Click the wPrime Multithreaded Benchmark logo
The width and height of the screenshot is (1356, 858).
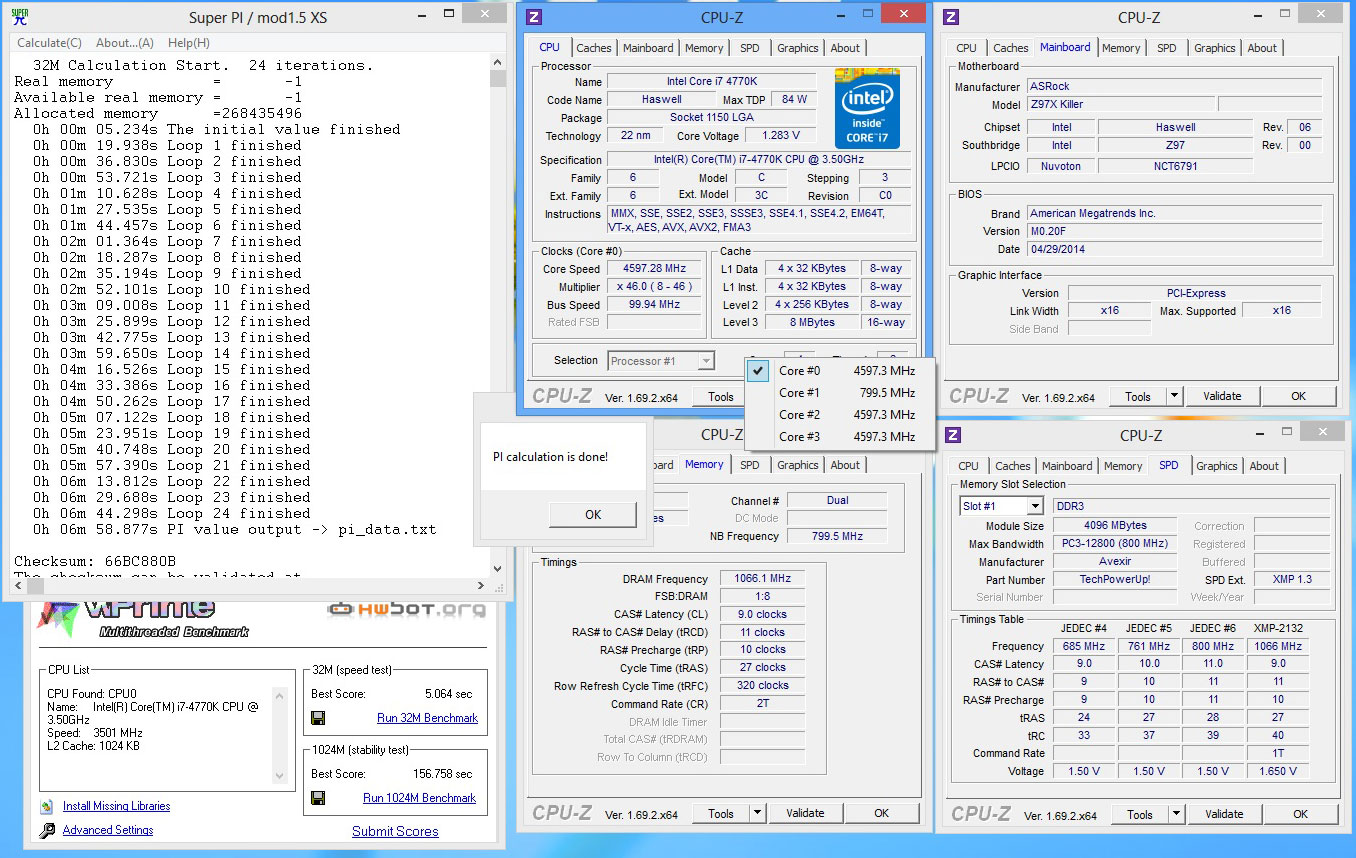pyautogui.click(x=142, y=618)
